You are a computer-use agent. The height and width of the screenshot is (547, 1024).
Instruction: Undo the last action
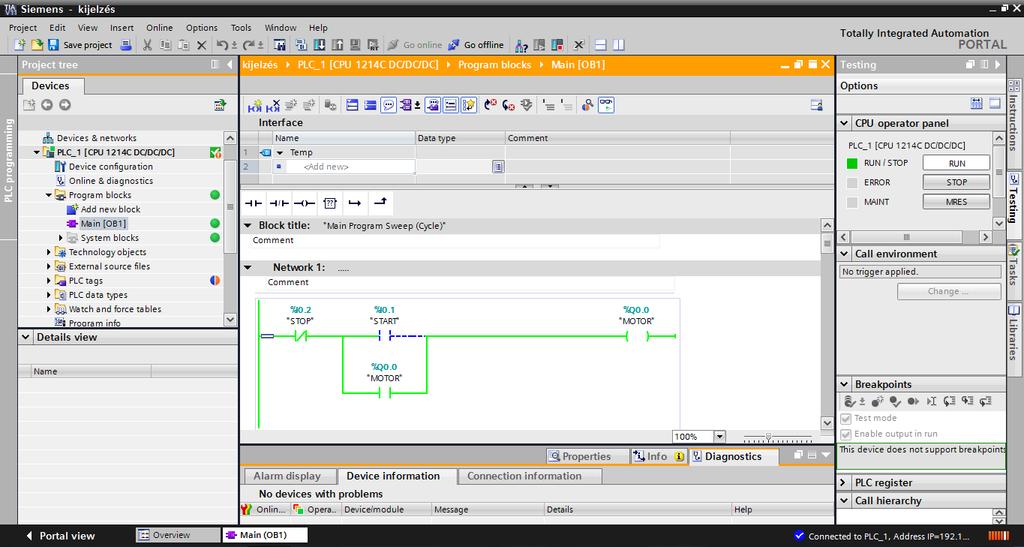coord(223,45)
